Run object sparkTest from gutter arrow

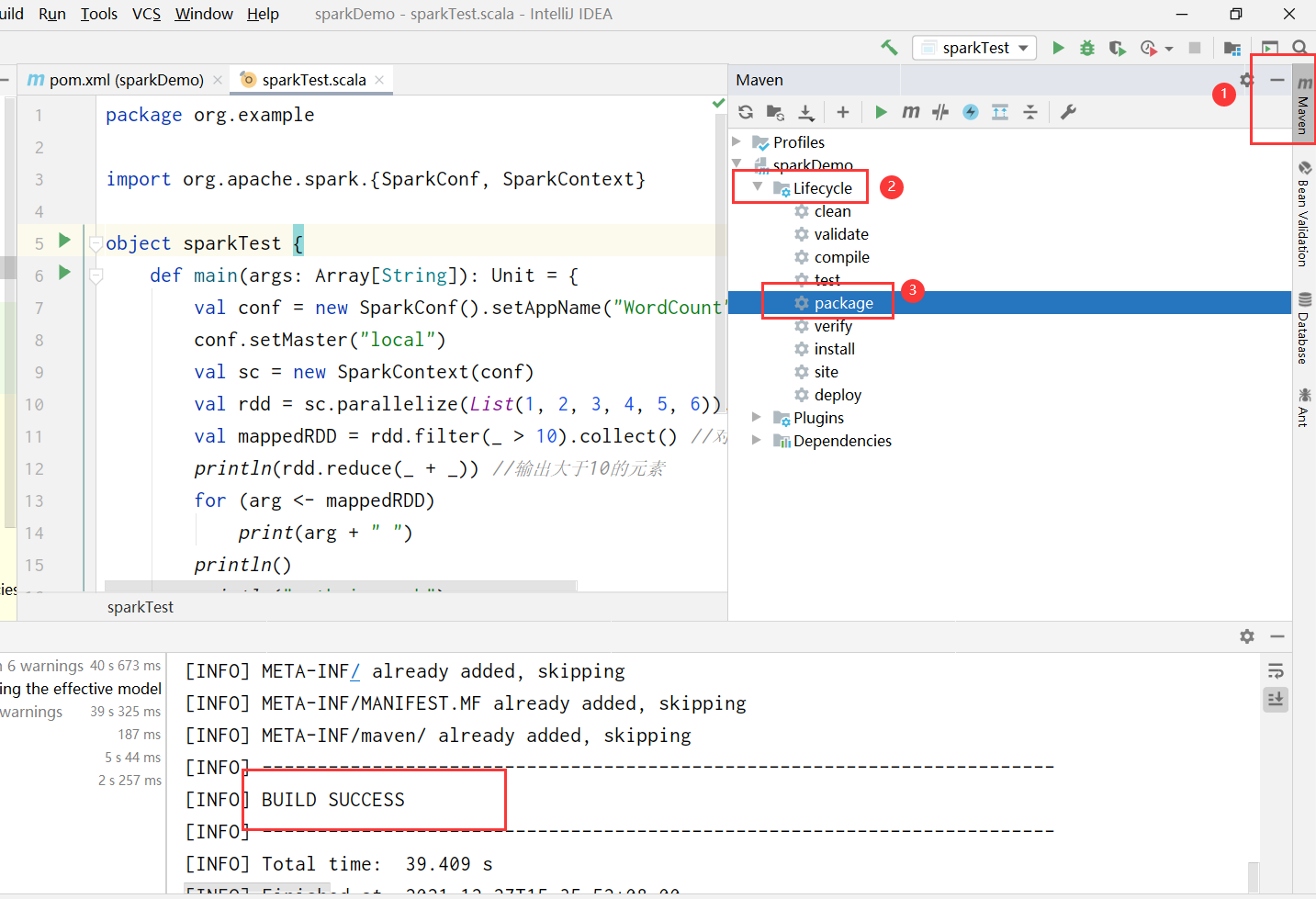pyautogui.click(x=64, y=241)
